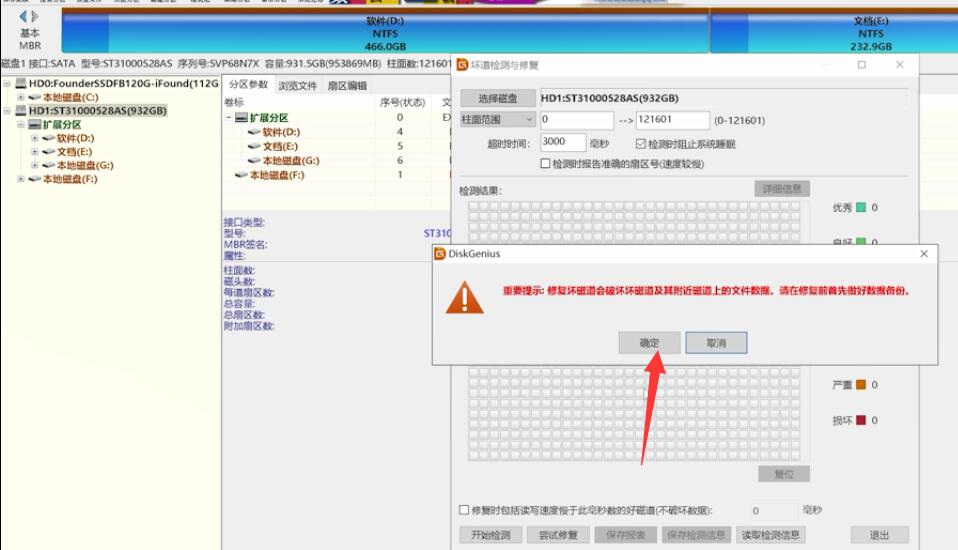Click the 文档(E:) icon in partition list

pyautogui.click(x=254, y=146)
